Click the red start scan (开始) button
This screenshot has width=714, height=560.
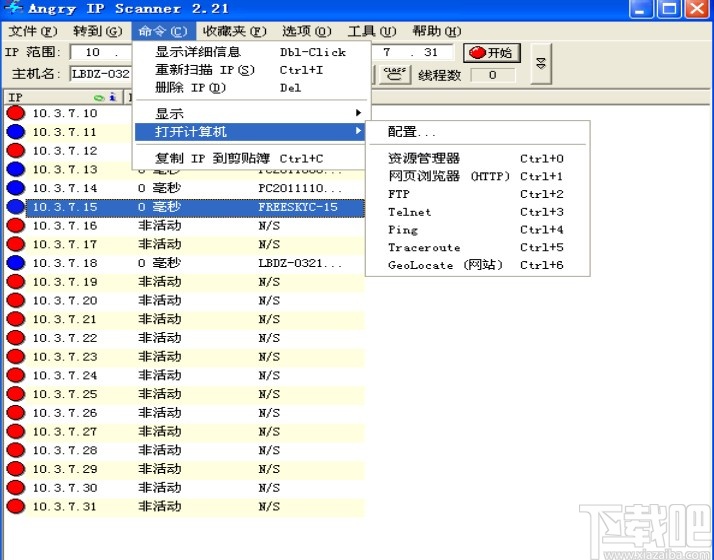coord(491,52)
